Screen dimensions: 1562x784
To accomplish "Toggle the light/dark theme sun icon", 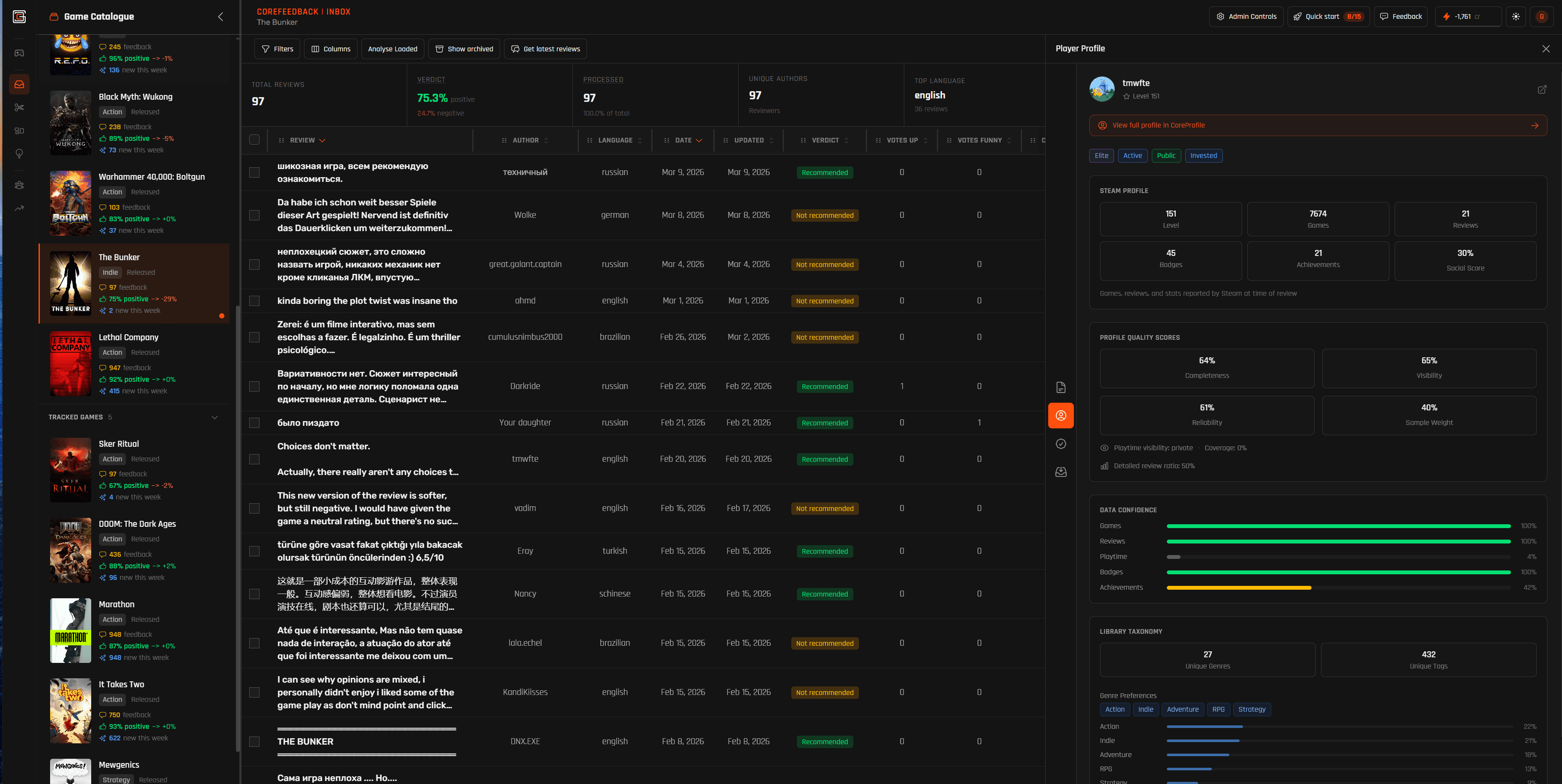I will 1515,17.
